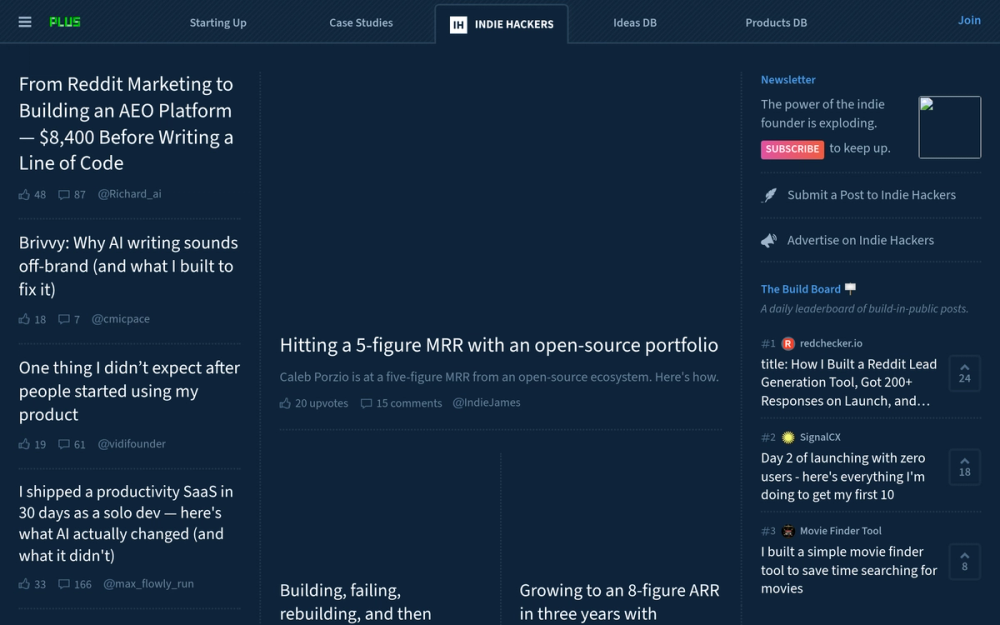Select the Indie Hackers tab
The height and width of the screenshot is (625, 1000).
pyautogui.click(x=501, y=24)
